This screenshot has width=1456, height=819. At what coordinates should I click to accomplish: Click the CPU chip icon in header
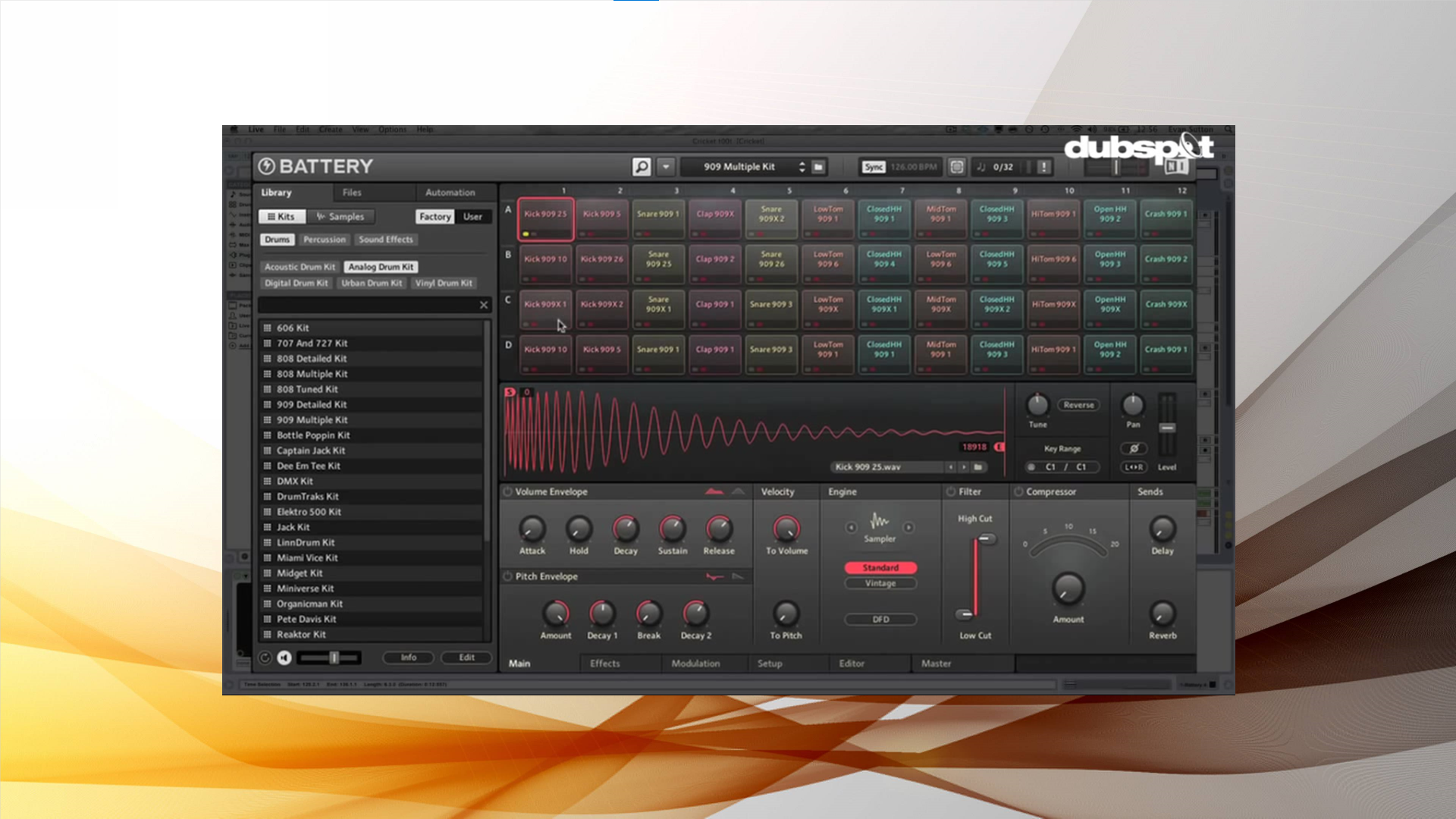click(x=957, y=167)
